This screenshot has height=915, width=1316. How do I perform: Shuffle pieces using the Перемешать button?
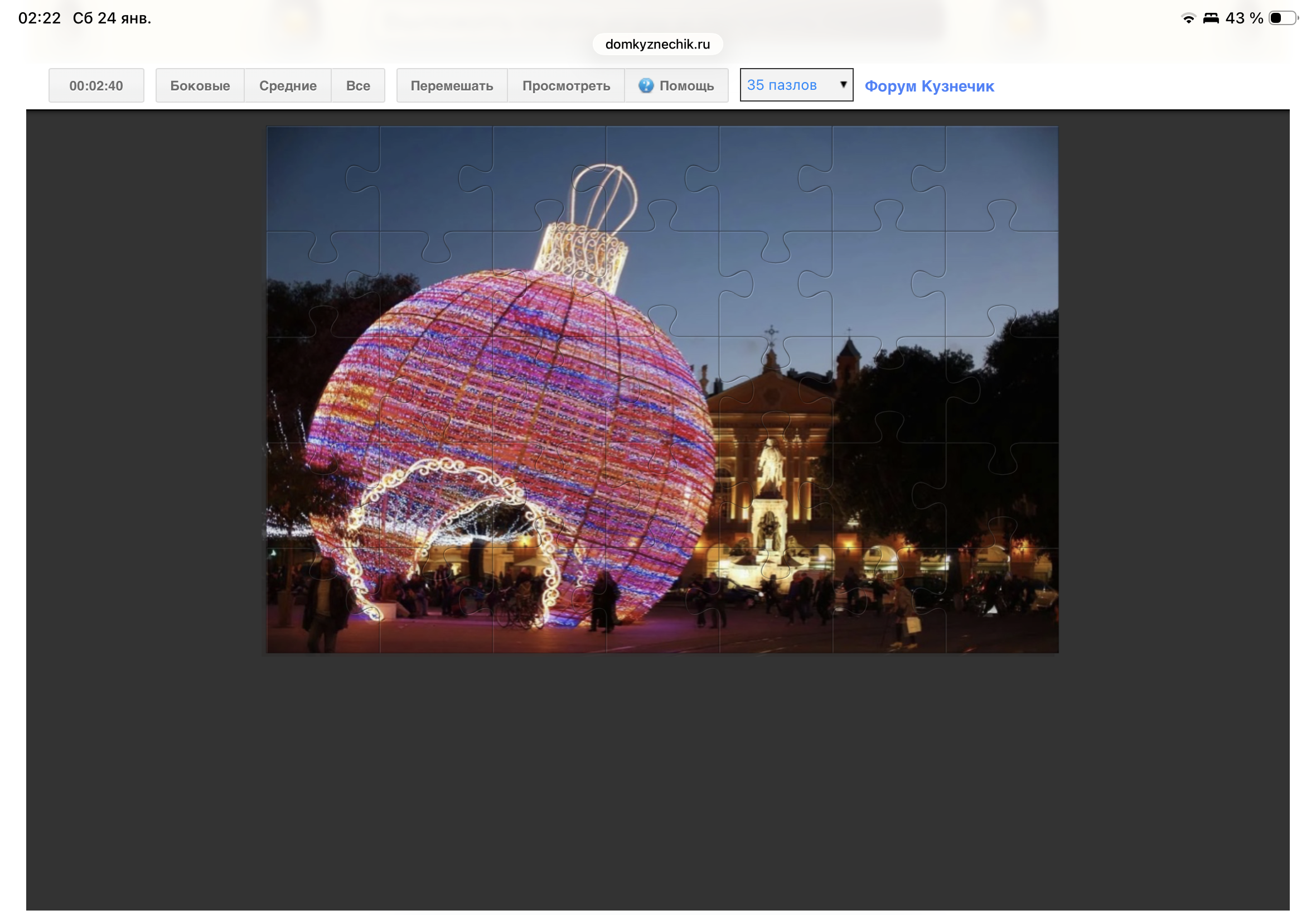[x=452, y=85]
